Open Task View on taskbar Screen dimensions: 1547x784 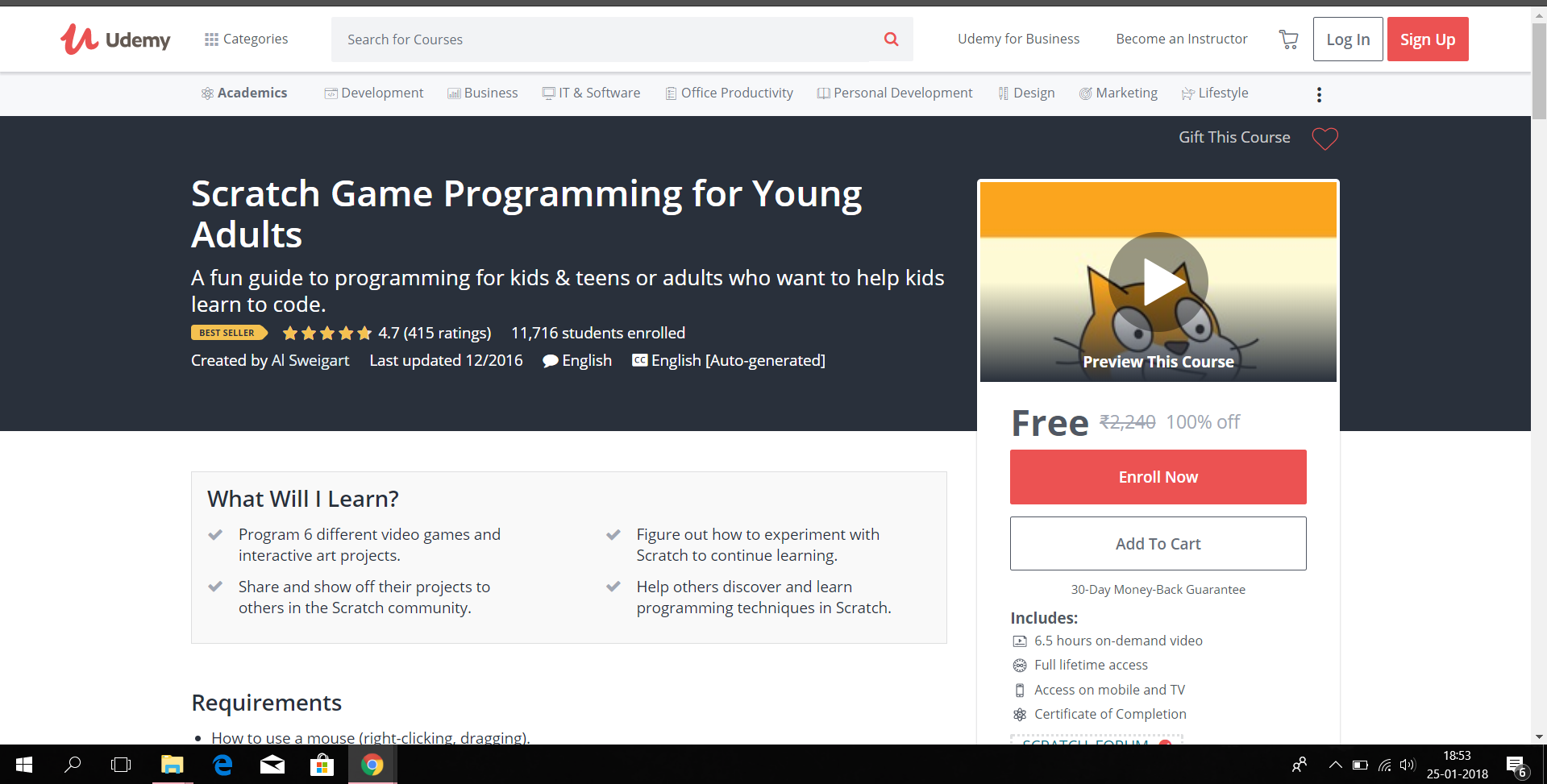pyautogui.click(x=121, y=765)
